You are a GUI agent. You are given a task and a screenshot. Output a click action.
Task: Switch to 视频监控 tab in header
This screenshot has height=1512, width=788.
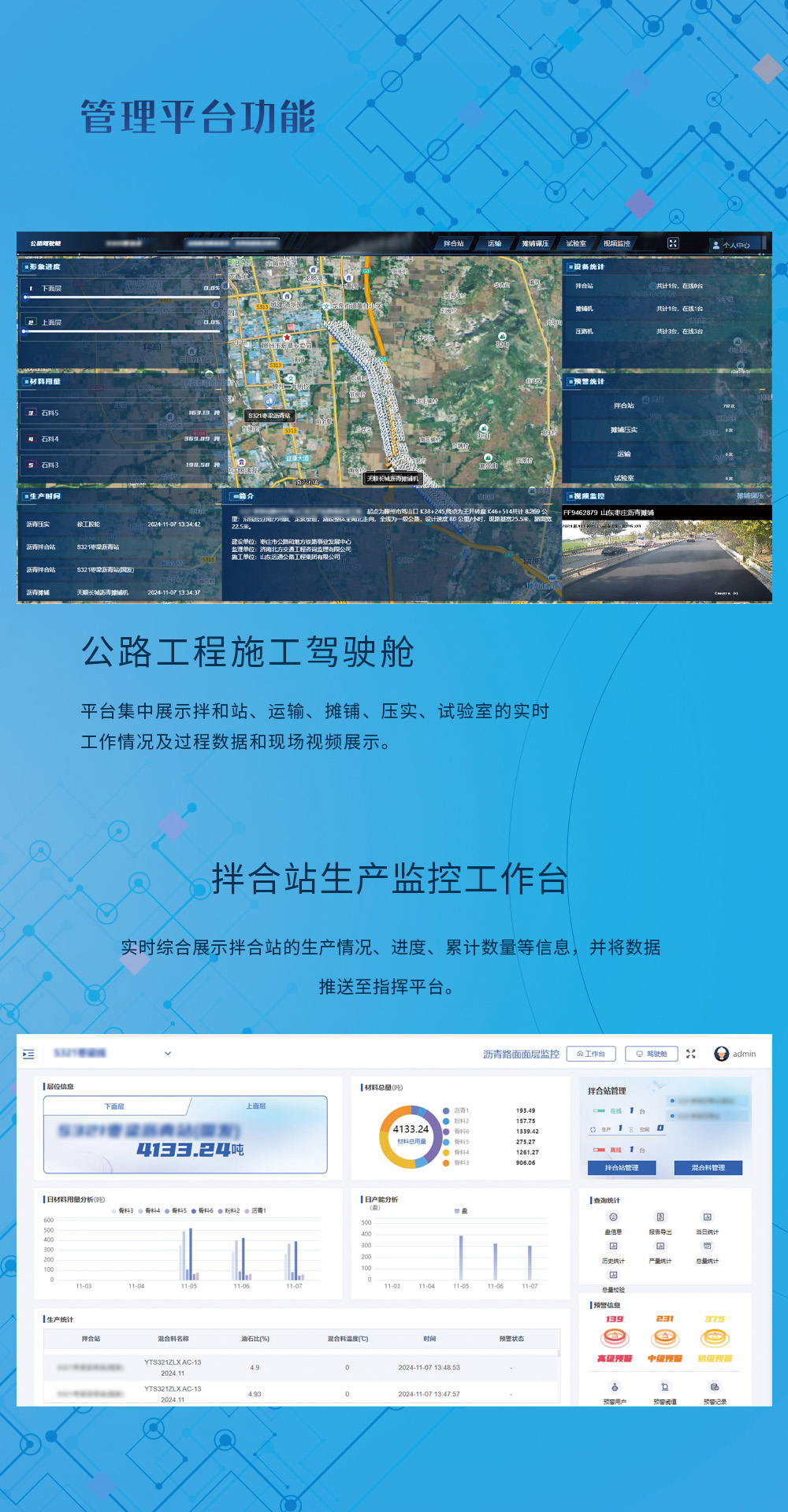(x=617, y=243)
